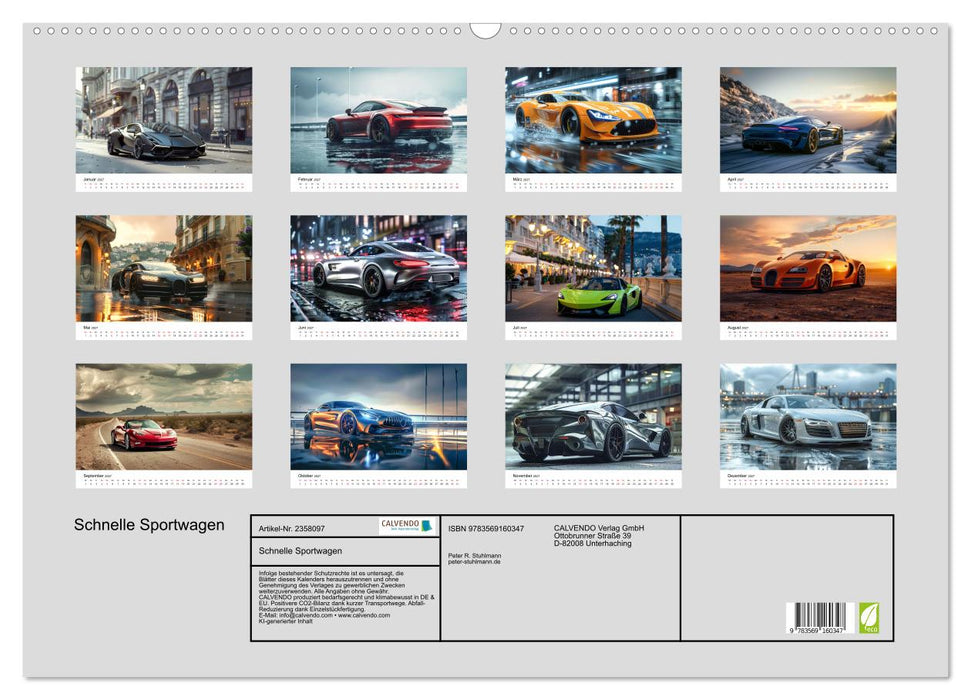Click the text 'Artikel-Nr. 2358097'
Viewport: 971px width, 700px height.
[x=291, y=529]
